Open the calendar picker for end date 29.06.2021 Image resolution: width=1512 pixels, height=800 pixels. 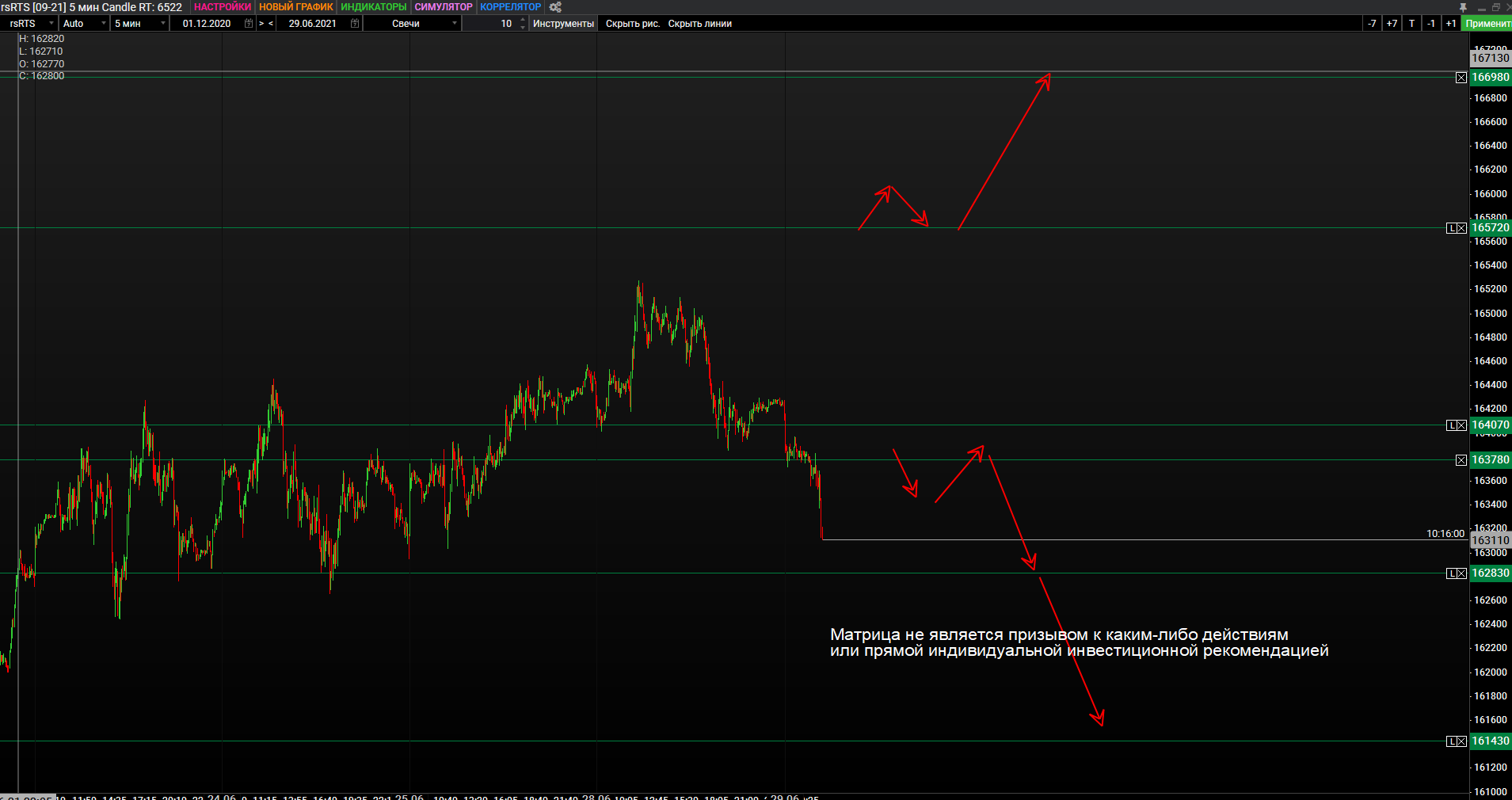[x=355, y=24]
